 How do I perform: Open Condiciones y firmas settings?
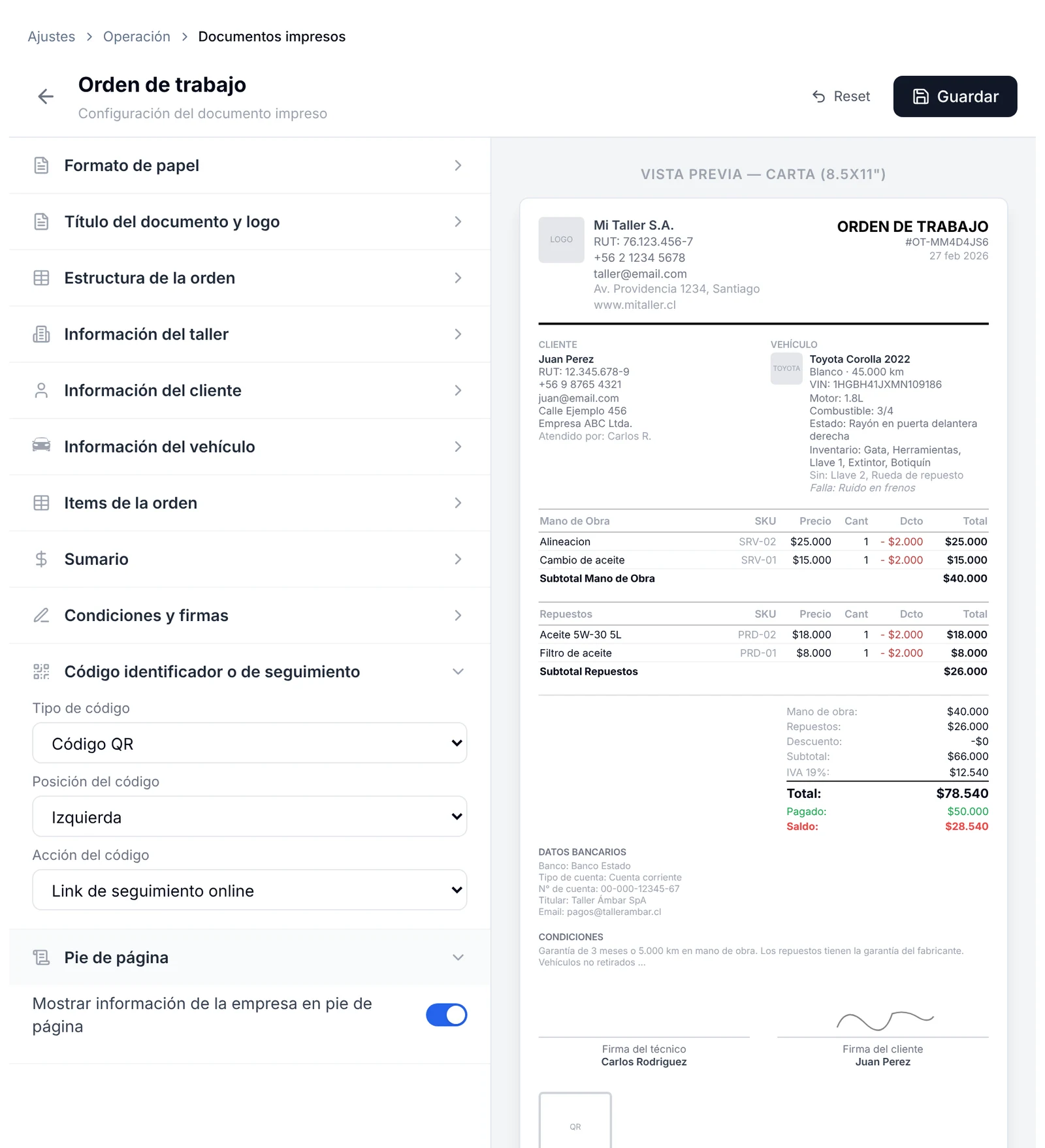[249, 615]
